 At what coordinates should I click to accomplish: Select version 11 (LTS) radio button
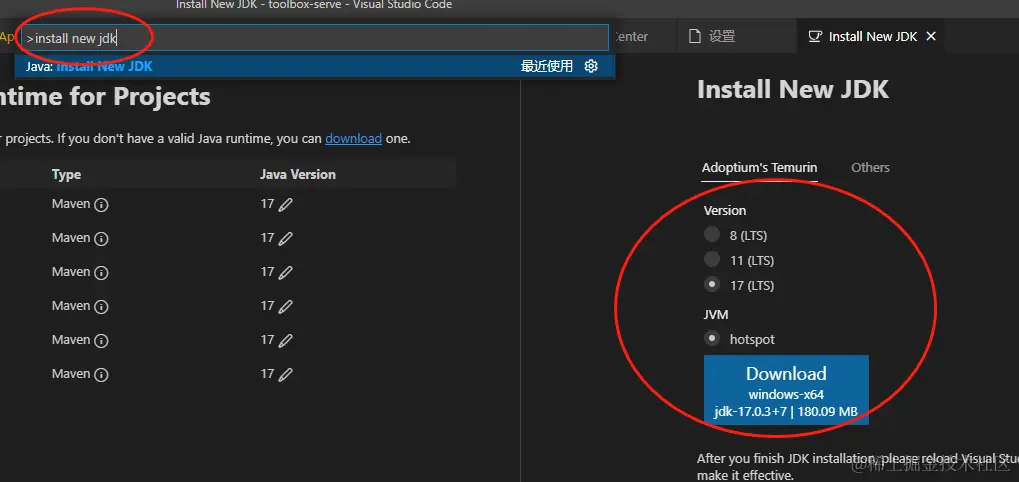(712, 260)
